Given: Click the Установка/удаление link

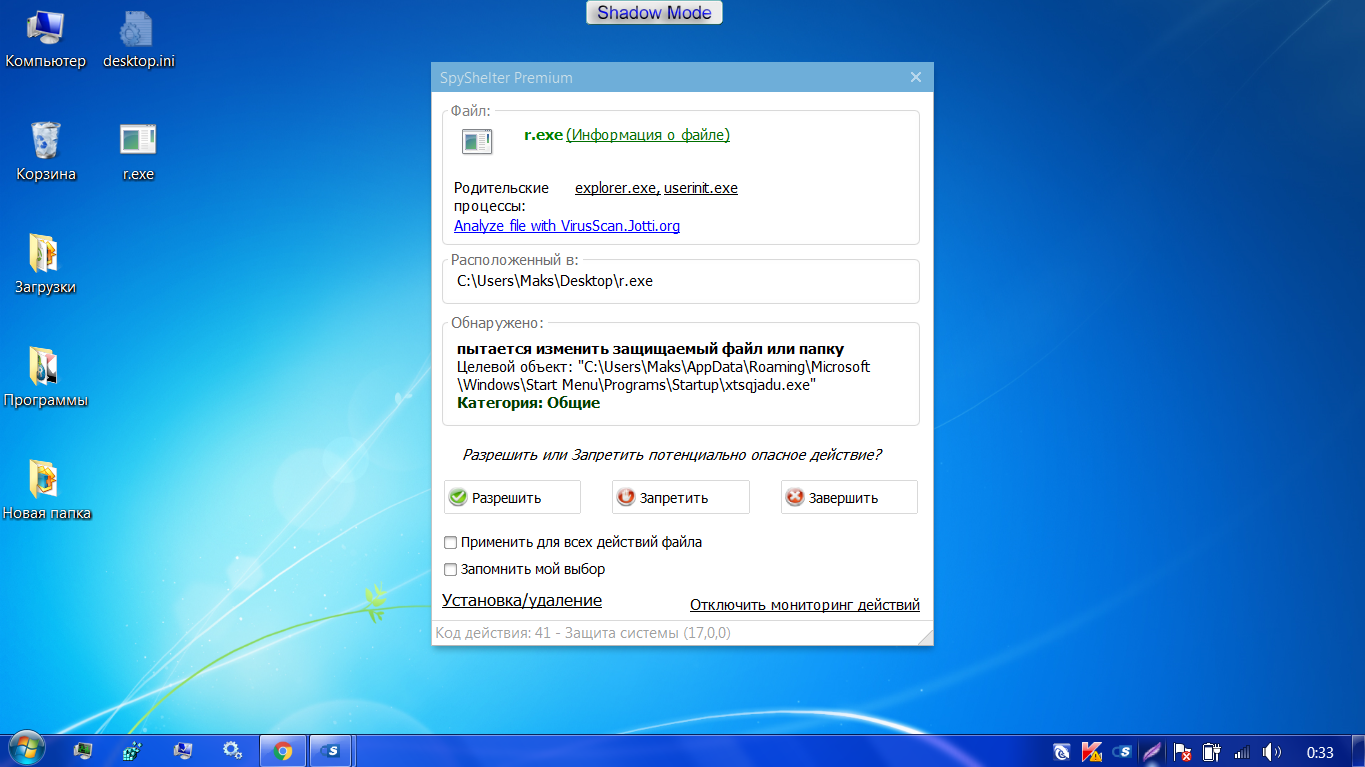Looking at the screenshot, I should [522, 601].
